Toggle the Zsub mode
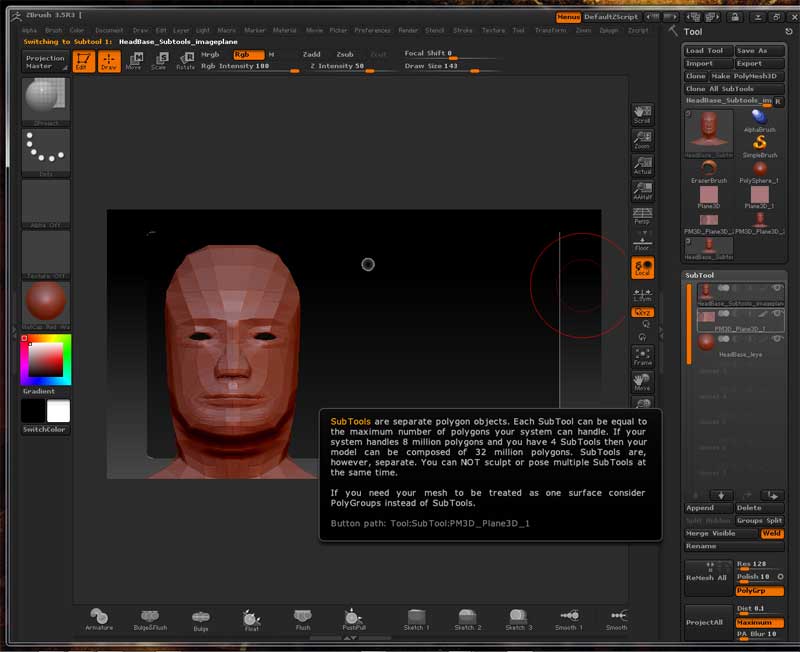Screen dimensions: 800x652 345,55
